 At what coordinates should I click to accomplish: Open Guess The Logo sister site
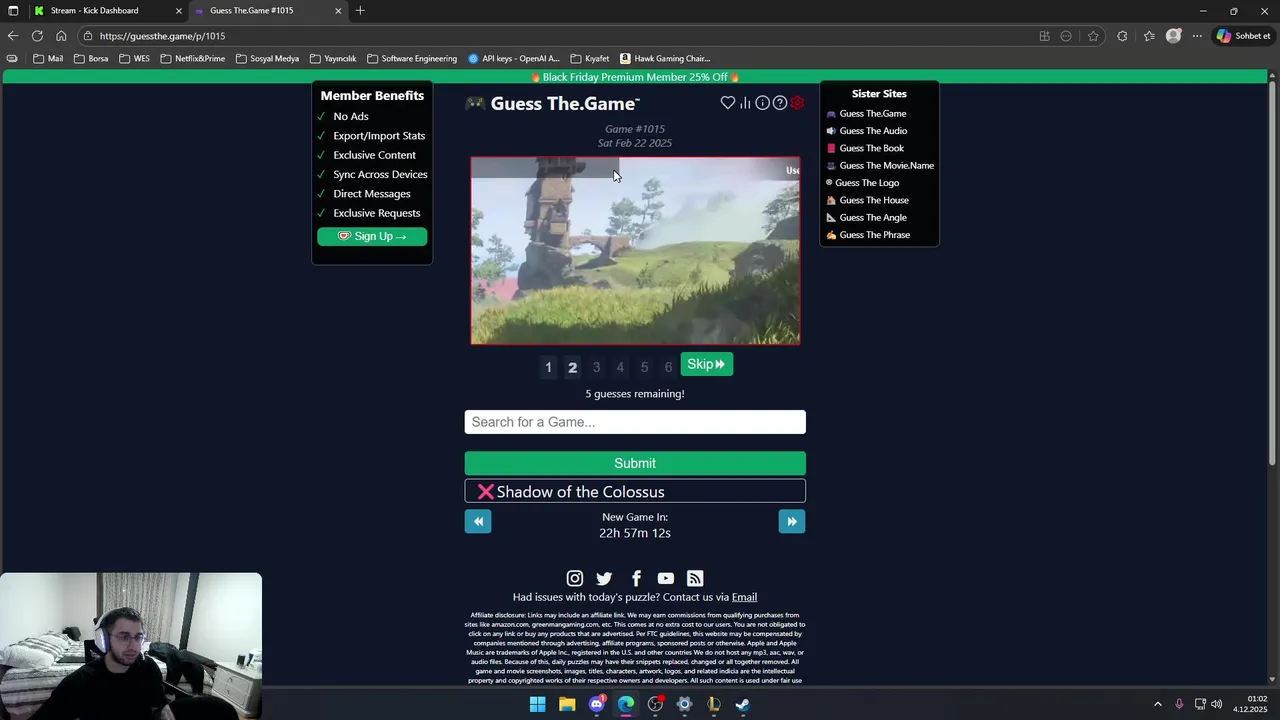point(862,183)
